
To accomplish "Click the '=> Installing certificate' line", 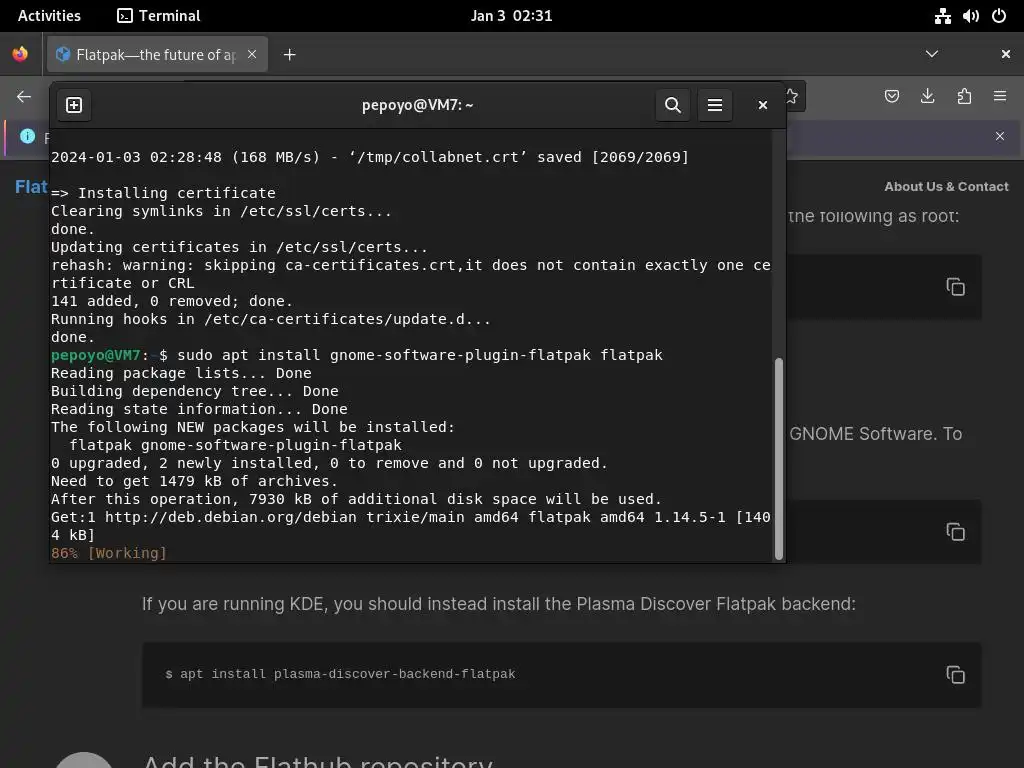I will tap(163, 193).
